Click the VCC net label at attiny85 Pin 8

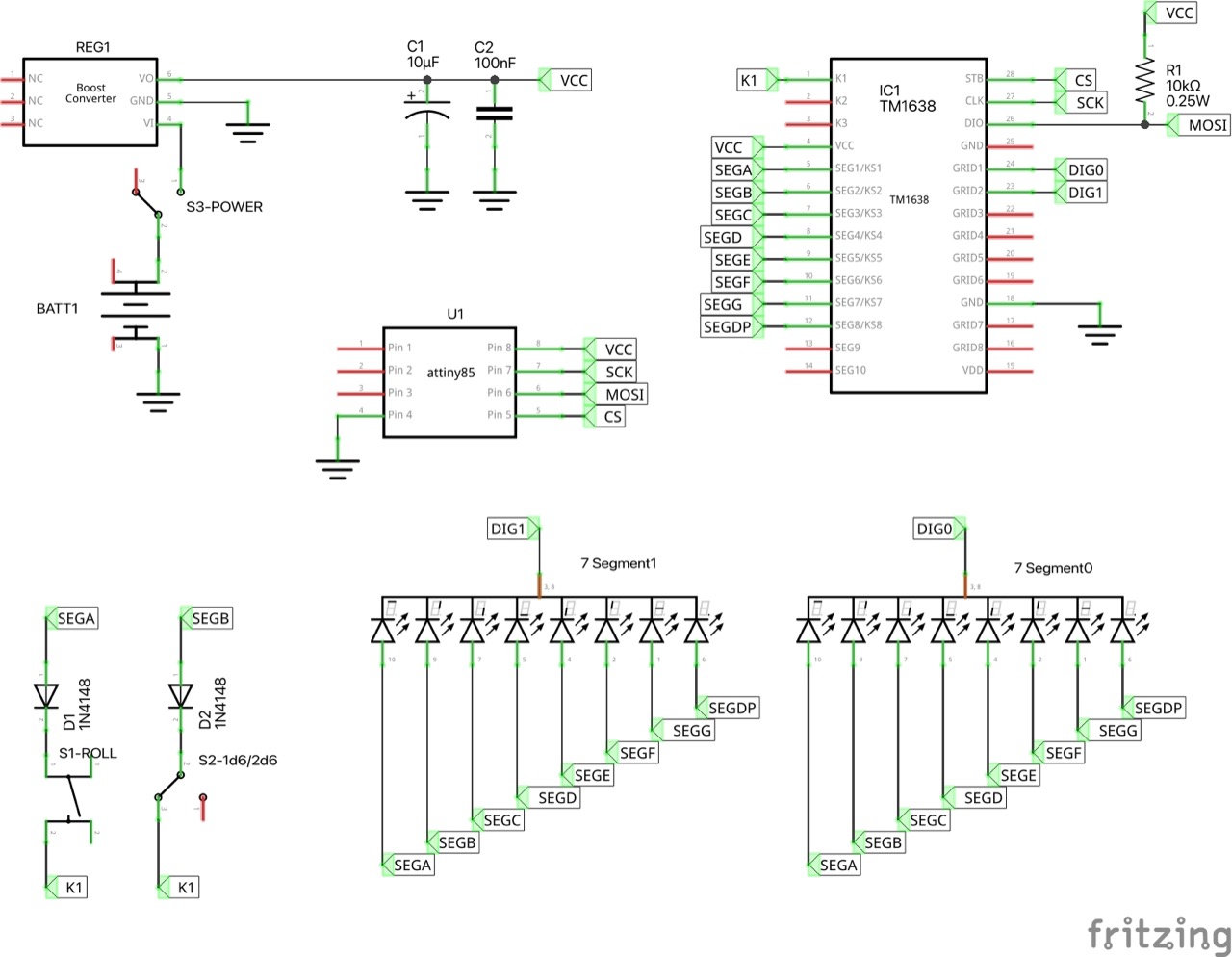[610, 349]
